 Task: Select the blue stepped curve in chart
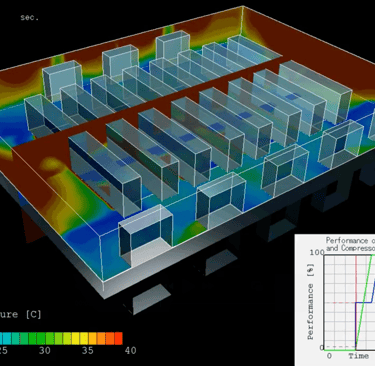point(363,302)
